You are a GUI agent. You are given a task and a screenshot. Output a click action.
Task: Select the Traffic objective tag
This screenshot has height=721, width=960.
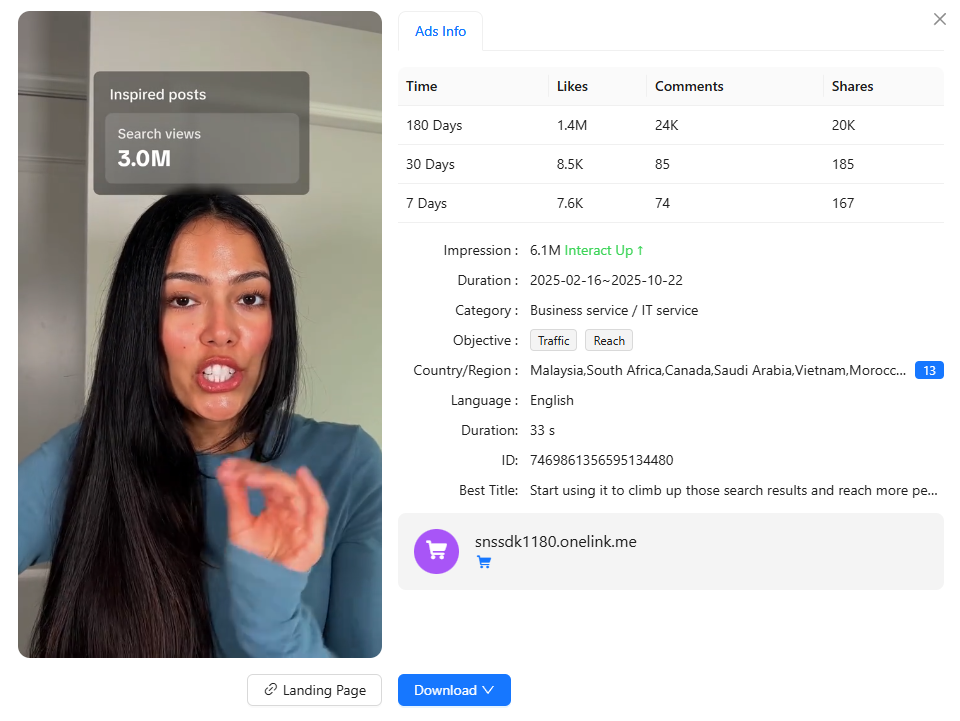(553, 341)
